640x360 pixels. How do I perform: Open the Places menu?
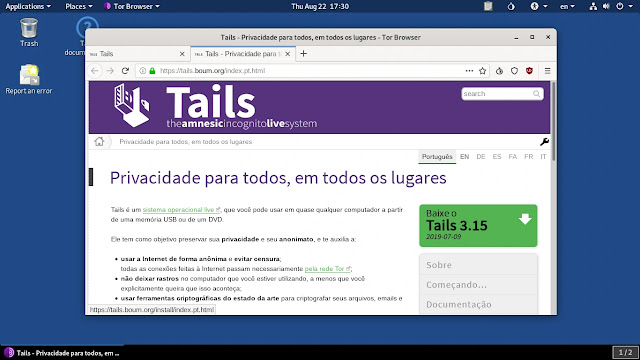tap(79, 6)
